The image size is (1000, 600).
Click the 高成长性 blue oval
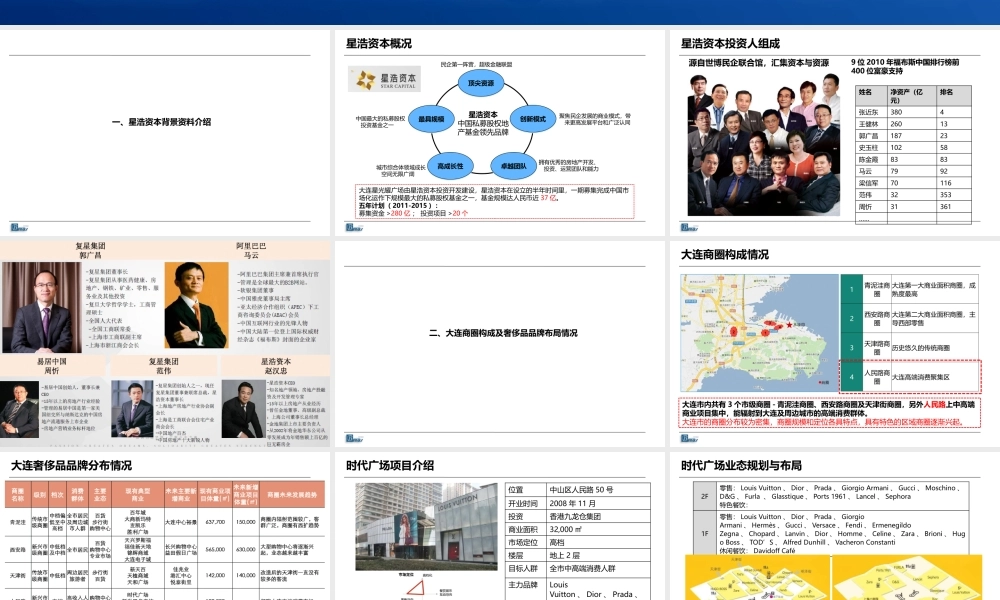(450, 166)
